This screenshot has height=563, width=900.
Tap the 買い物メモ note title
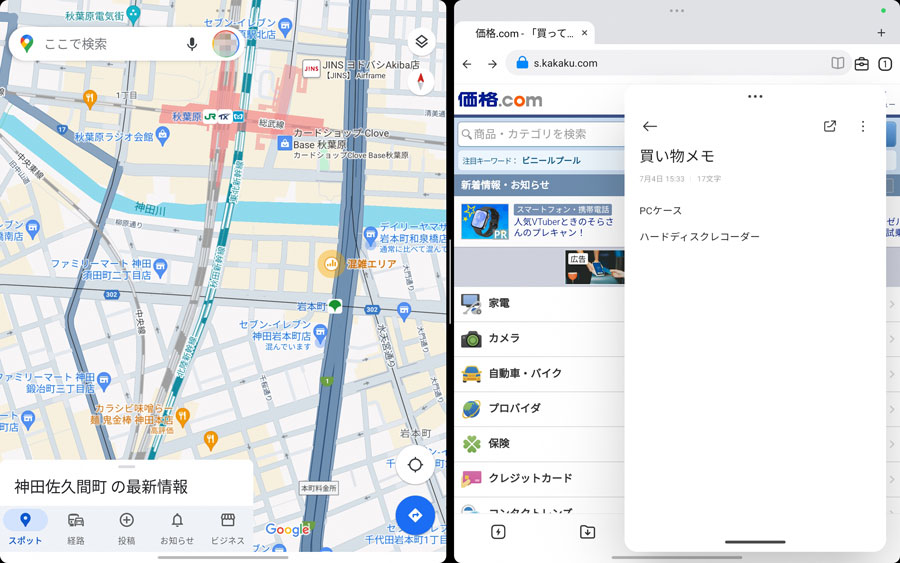[x=677, y=156]
